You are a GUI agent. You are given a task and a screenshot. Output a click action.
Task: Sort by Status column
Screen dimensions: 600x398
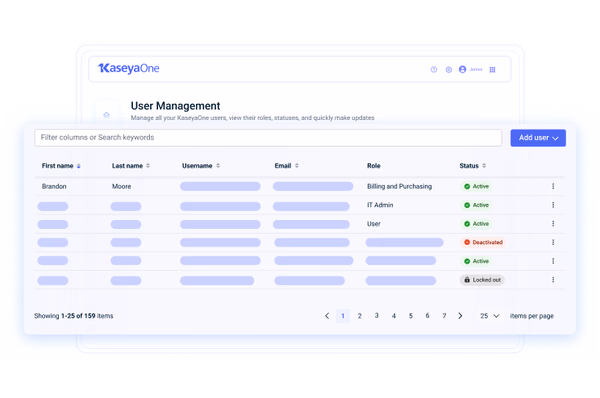484,166
